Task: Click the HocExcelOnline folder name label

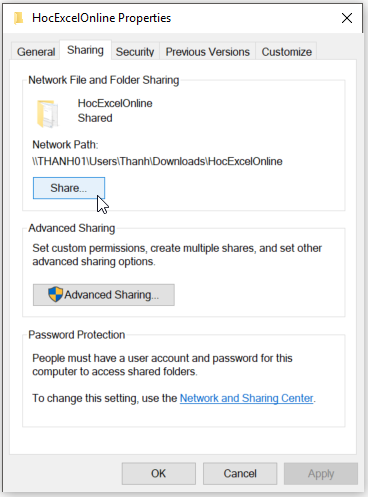Action: (115, 103)
